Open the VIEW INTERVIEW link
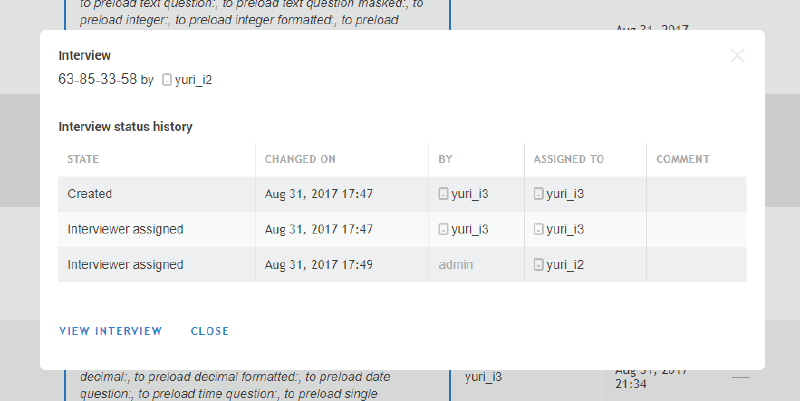Screen dimensions: 800x401 tap(110, 331)
